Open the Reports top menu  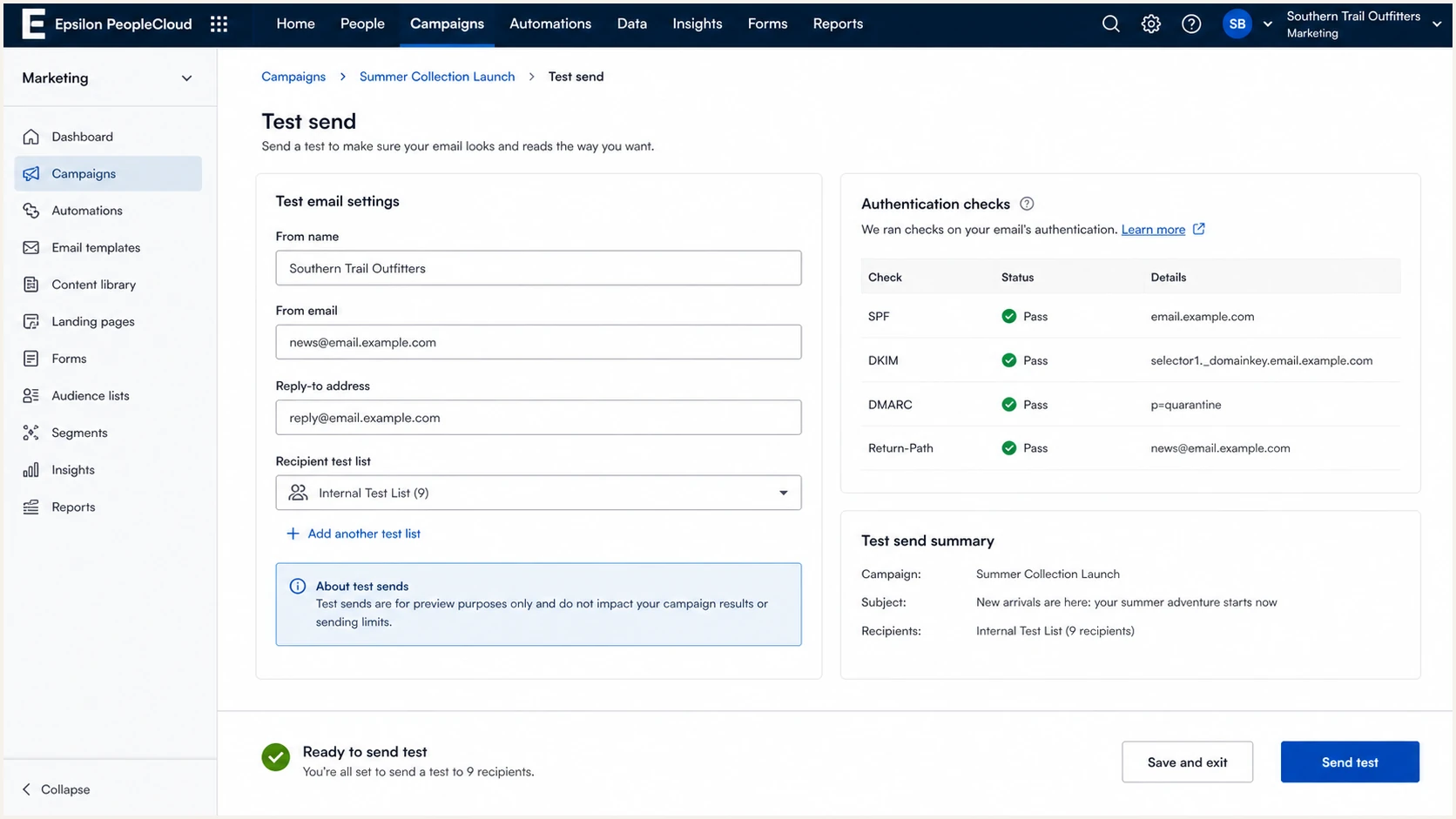coord(838,23)
